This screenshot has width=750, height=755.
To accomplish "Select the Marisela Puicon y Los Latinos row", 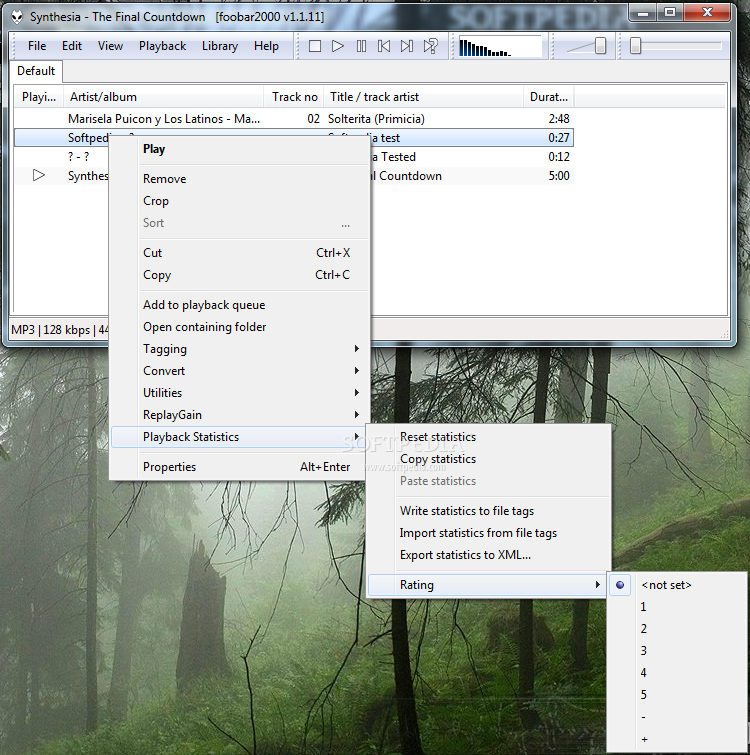I will coord(294,119).
